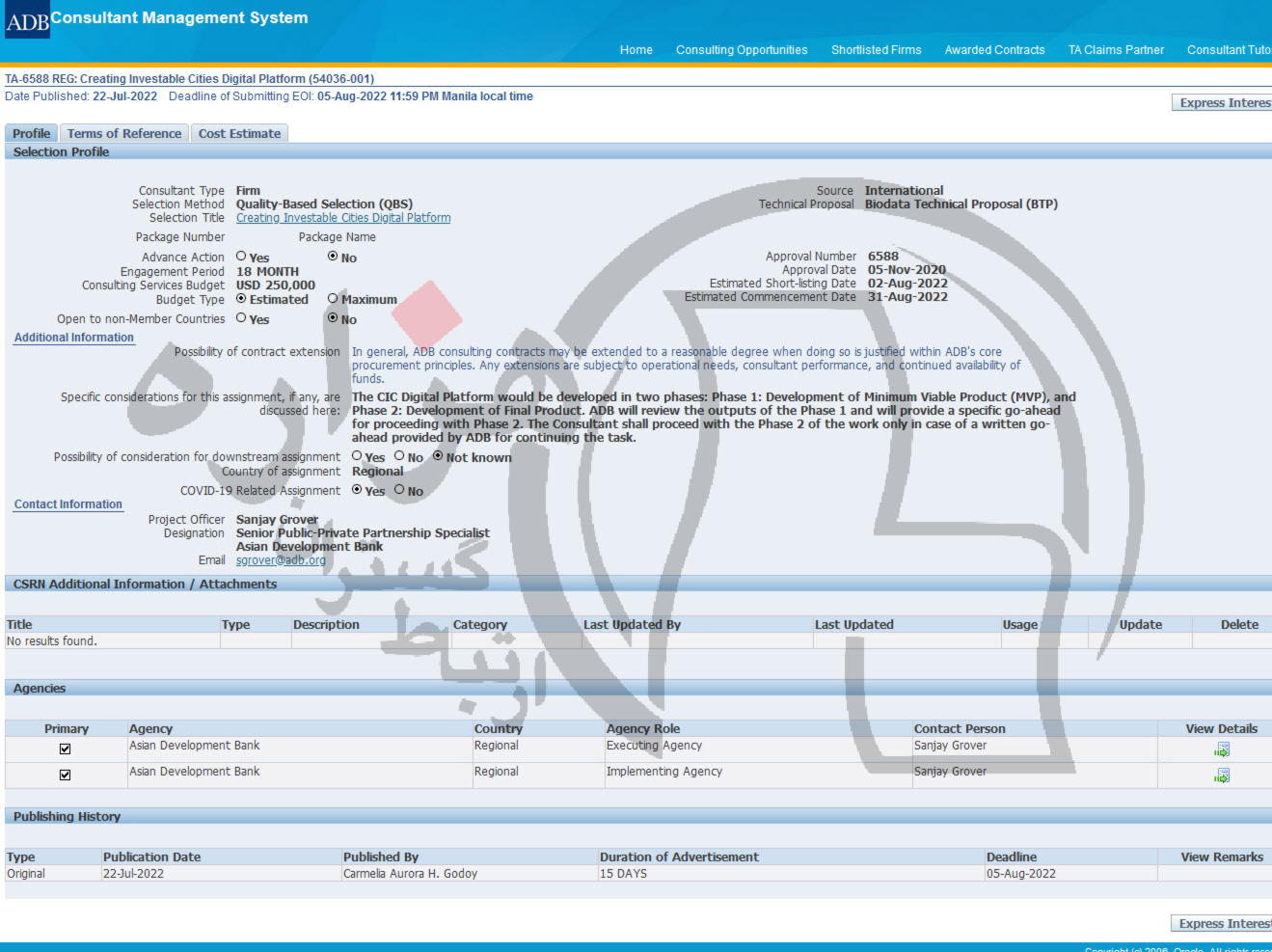Toggle Primary checkbox for Implementing Agency row

(x=65, y=775)
